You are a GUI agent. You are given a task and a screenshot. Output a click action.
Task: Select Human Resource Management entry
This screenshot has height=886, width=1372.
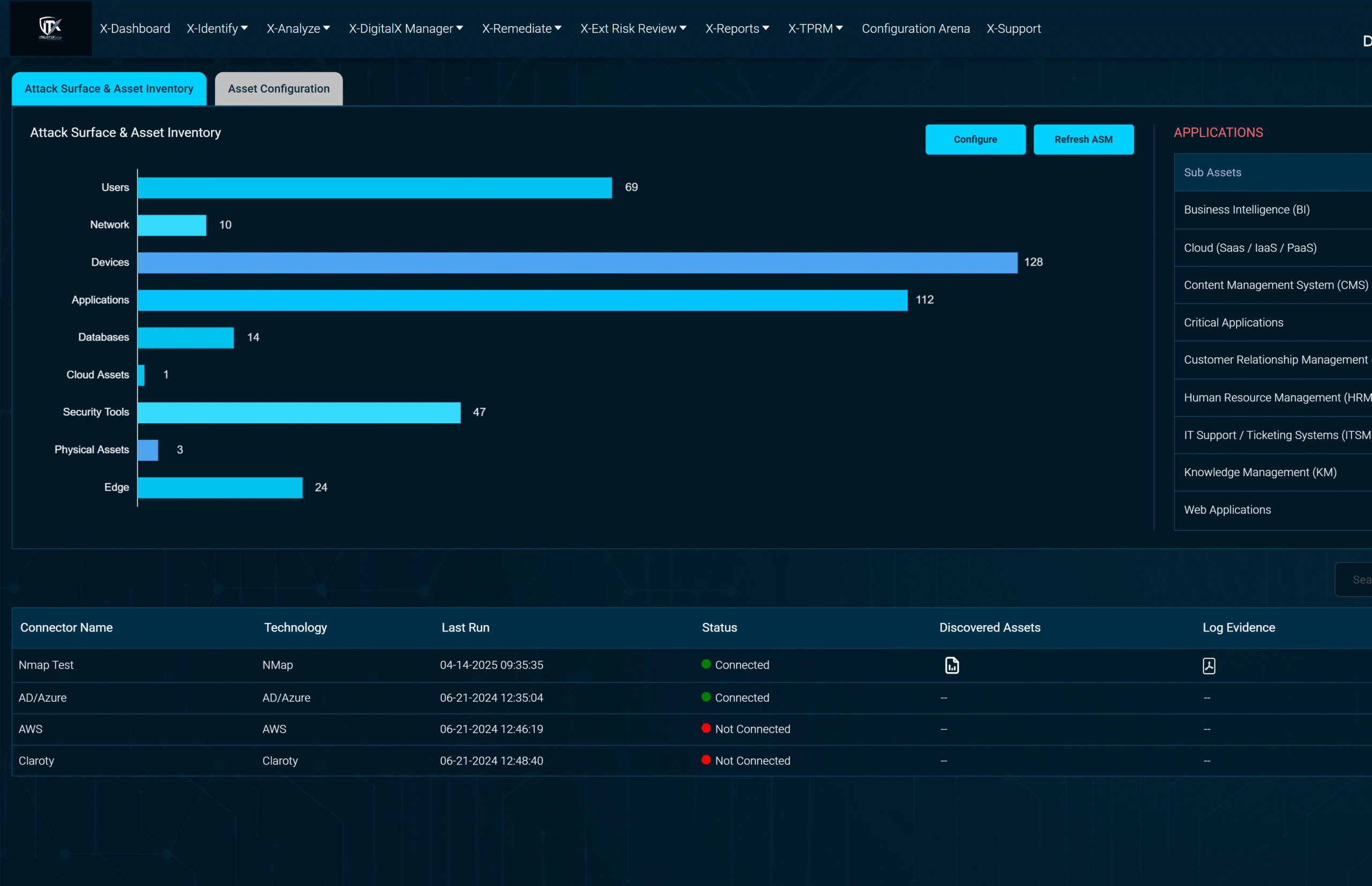pos(1273,397)
